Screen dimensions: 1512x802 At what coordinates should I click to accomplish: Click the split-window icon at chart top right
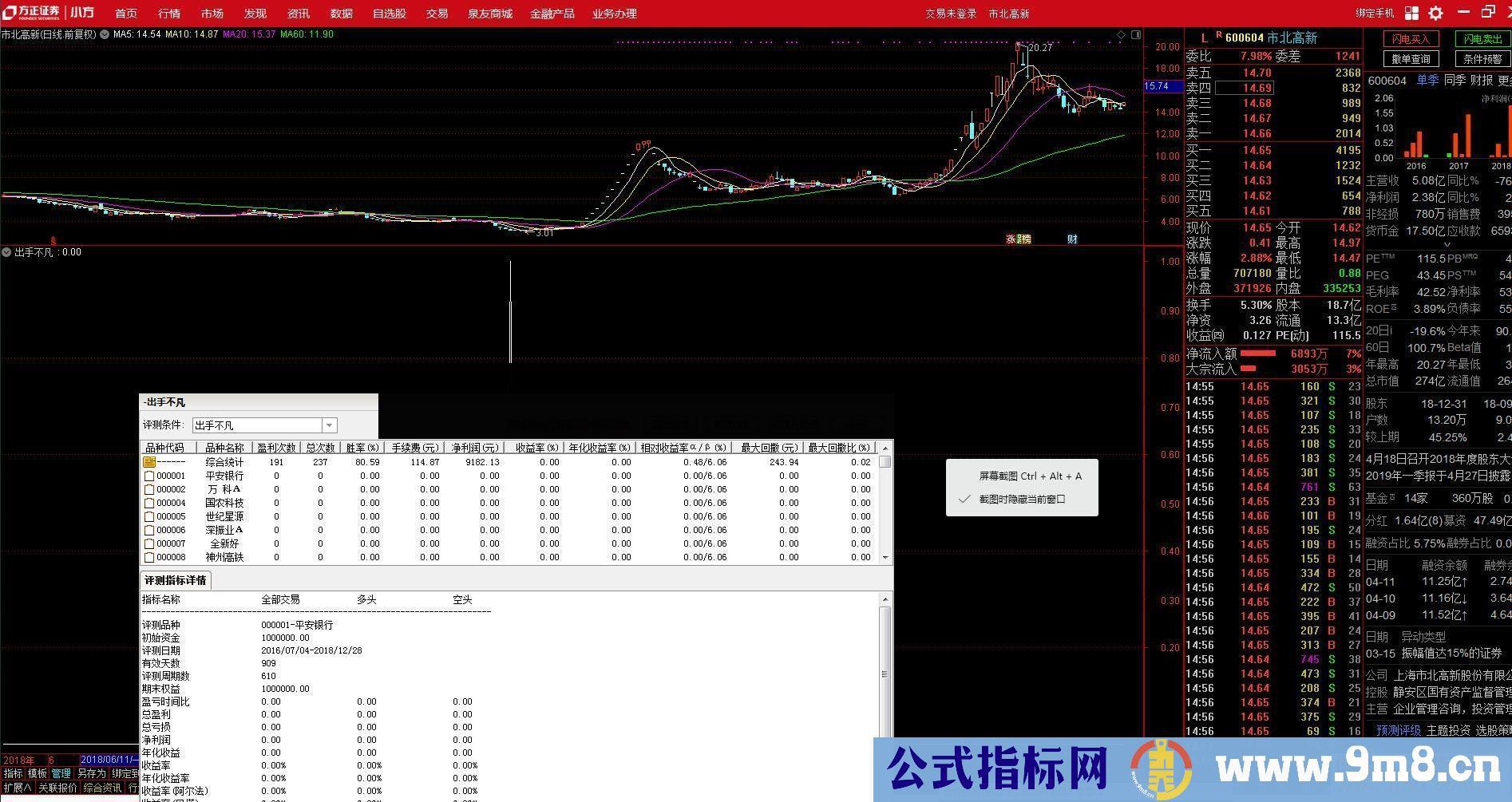click(x=1136, y=34)
